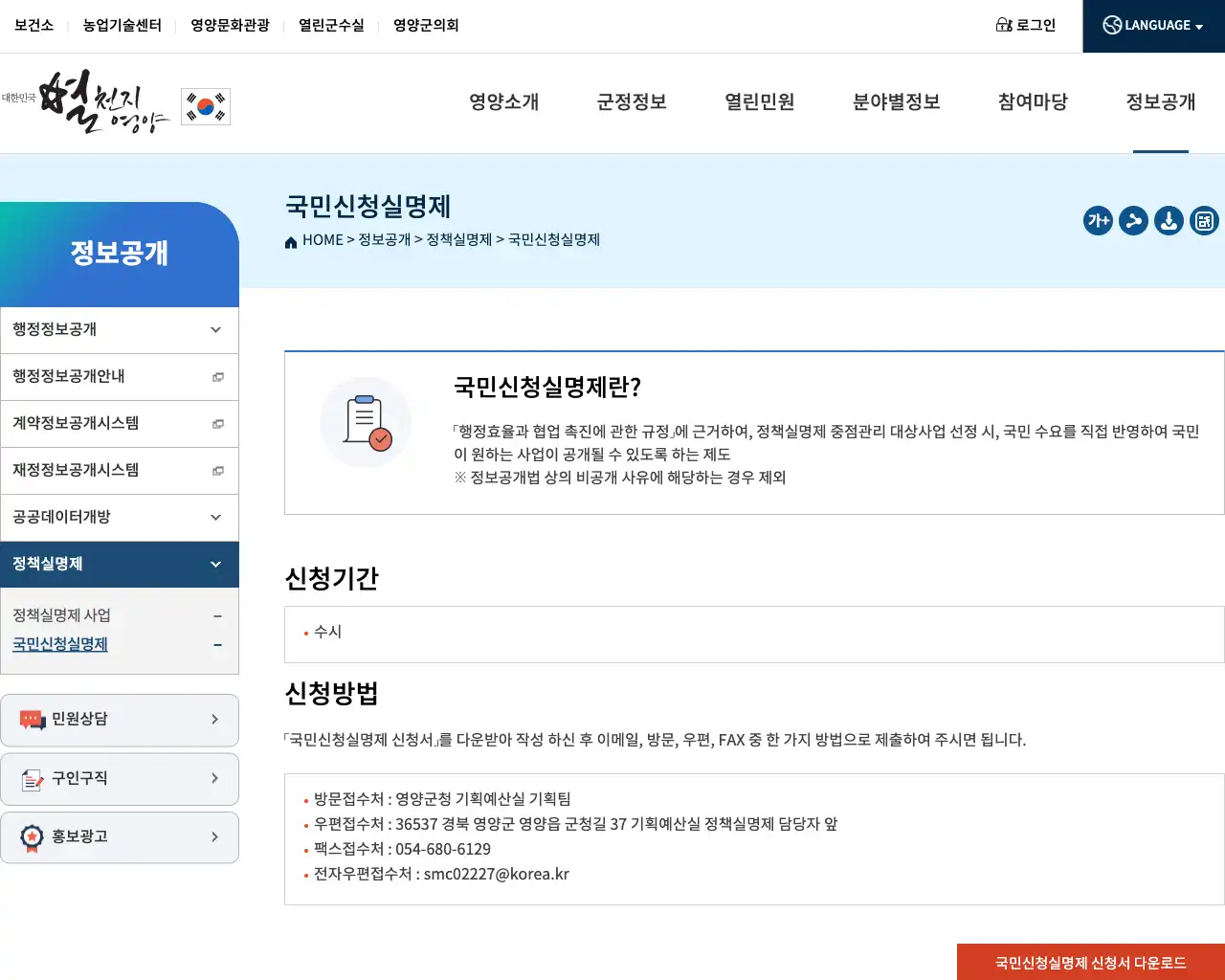Open 행정정보공개안내 sidebar item
The height and width of the screenshot is (980, 1225).
[x=120, y=377]
